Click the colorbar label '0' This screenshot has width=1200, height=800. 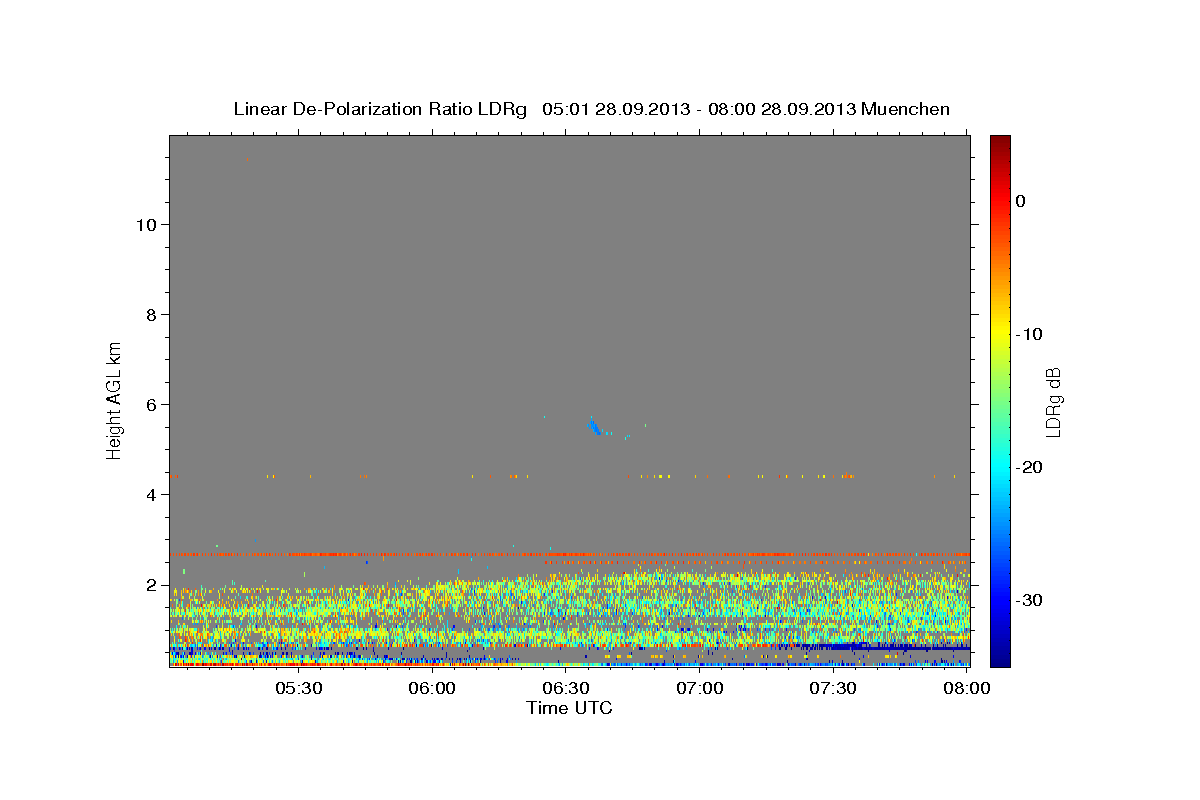1020,201
